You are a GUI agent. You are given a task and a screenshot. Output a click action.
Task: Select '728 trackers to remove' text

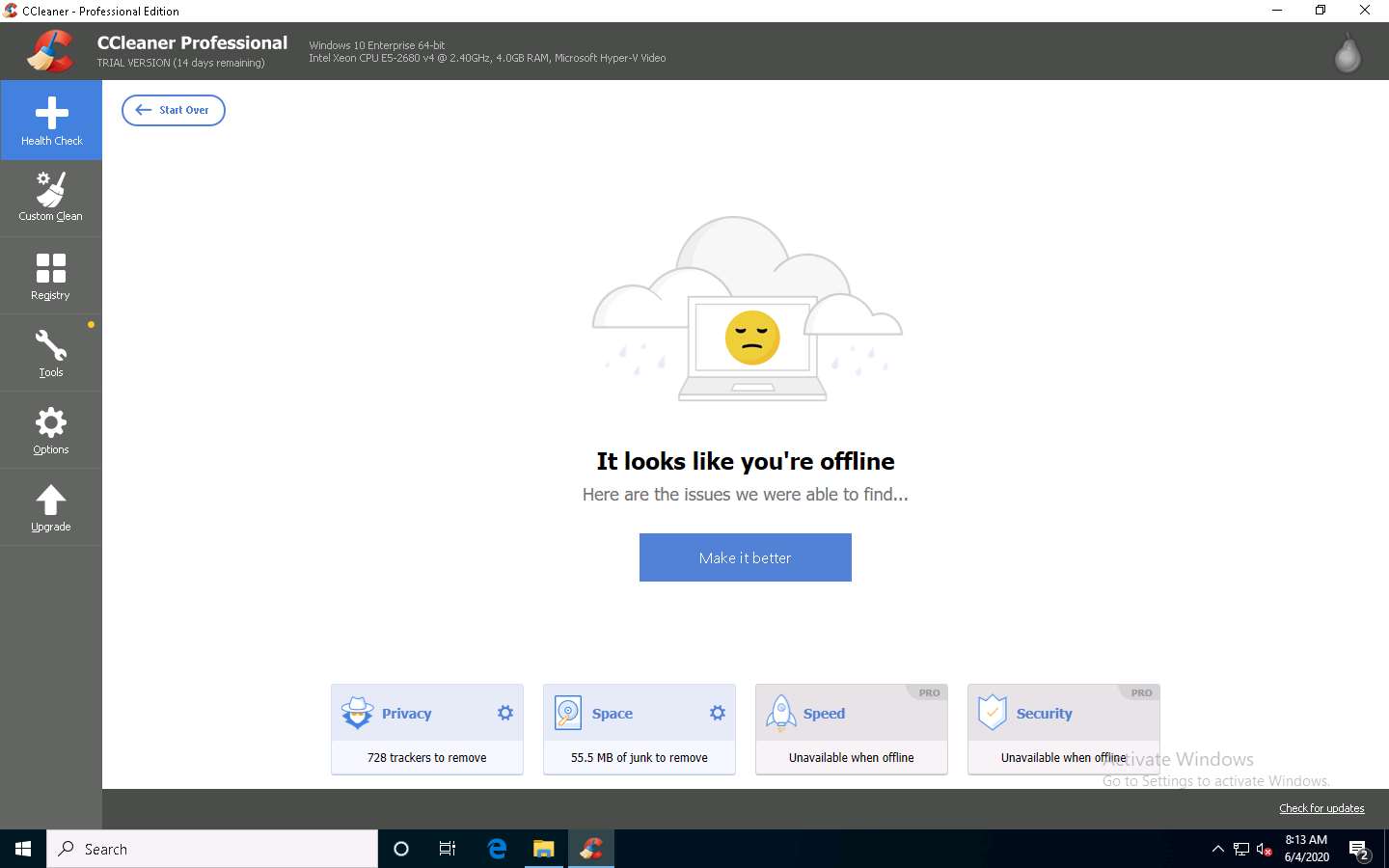click(426, 758)
